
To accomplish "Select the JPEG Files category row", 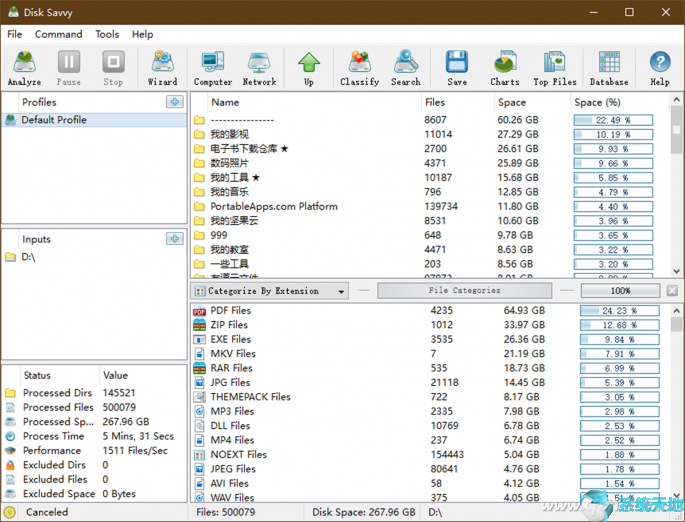I will click(430, 469).
